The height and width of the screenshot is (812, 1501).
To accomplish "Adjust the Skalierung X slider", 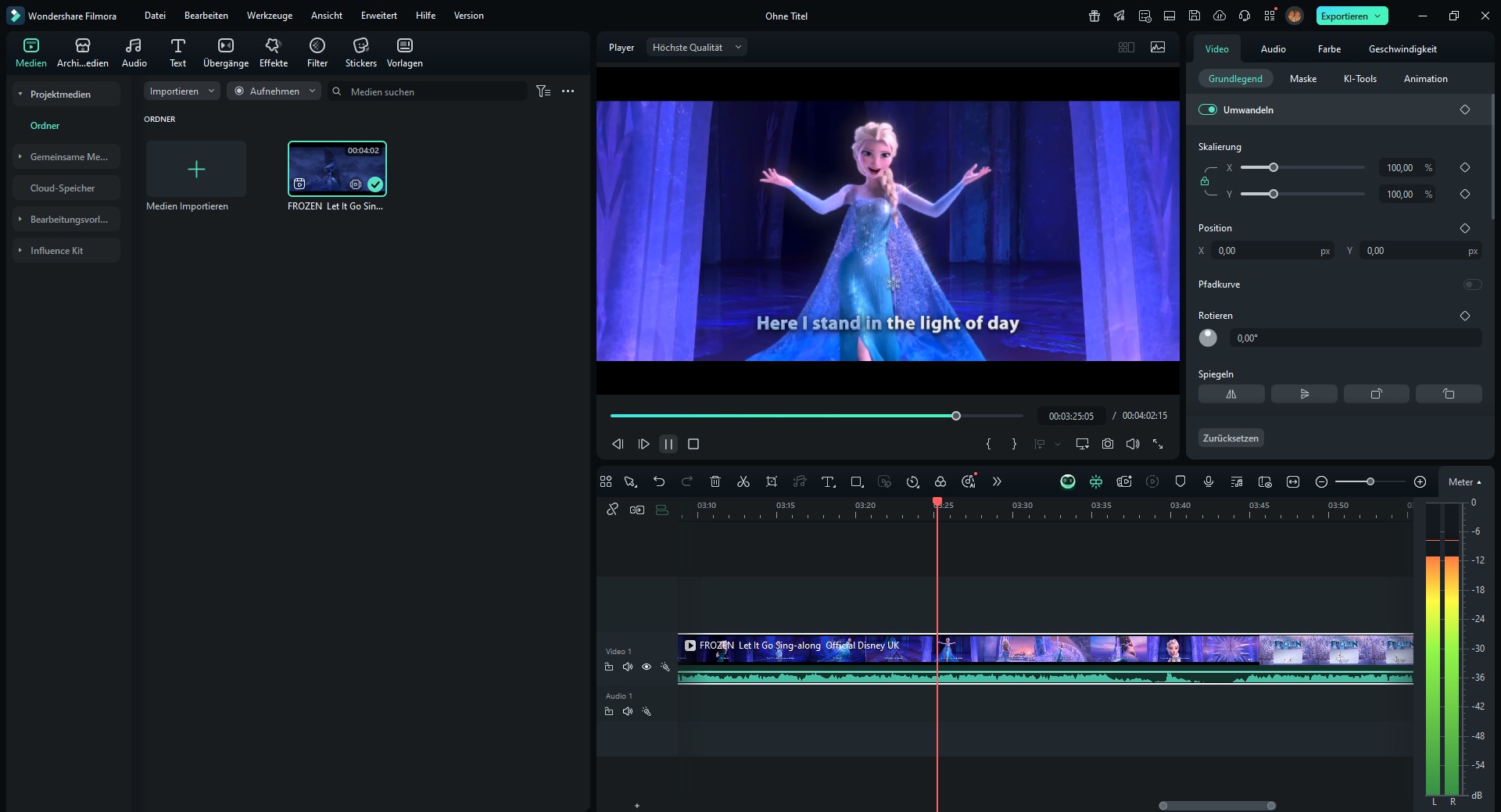I will click(x=1274, y=167).
